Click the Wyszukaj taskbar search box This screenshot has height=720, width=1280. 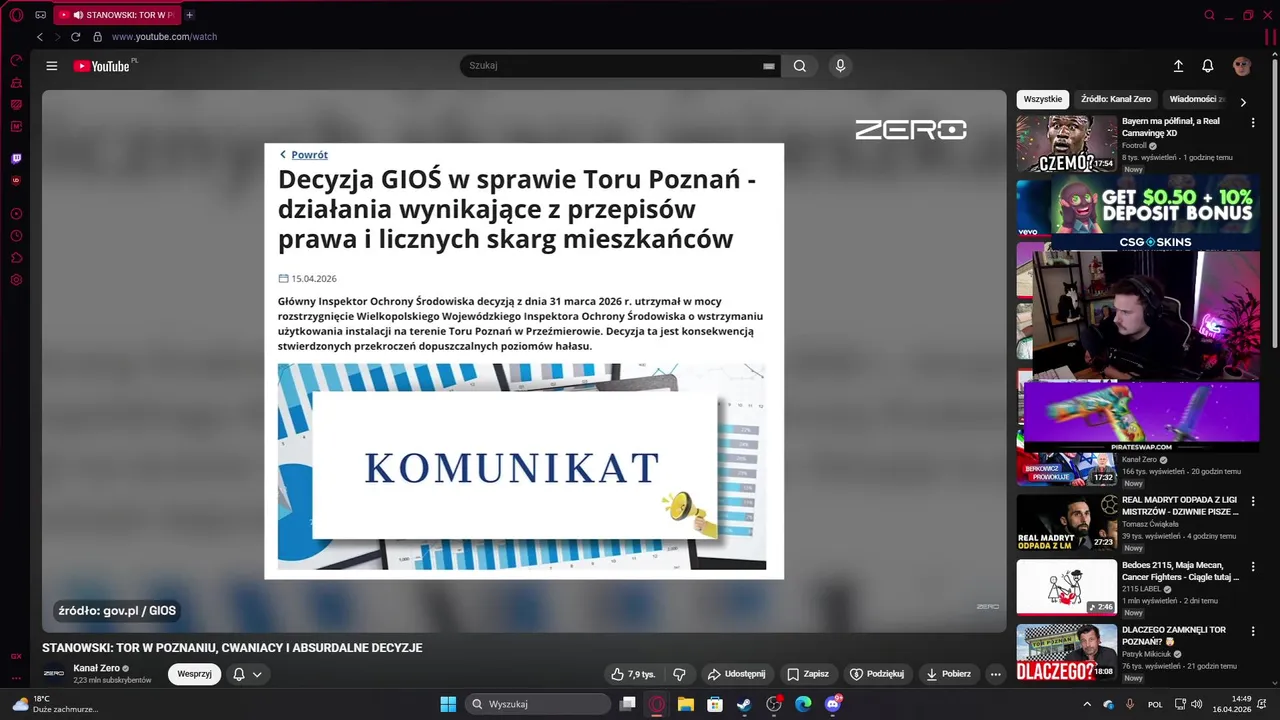tap(538, 704)
